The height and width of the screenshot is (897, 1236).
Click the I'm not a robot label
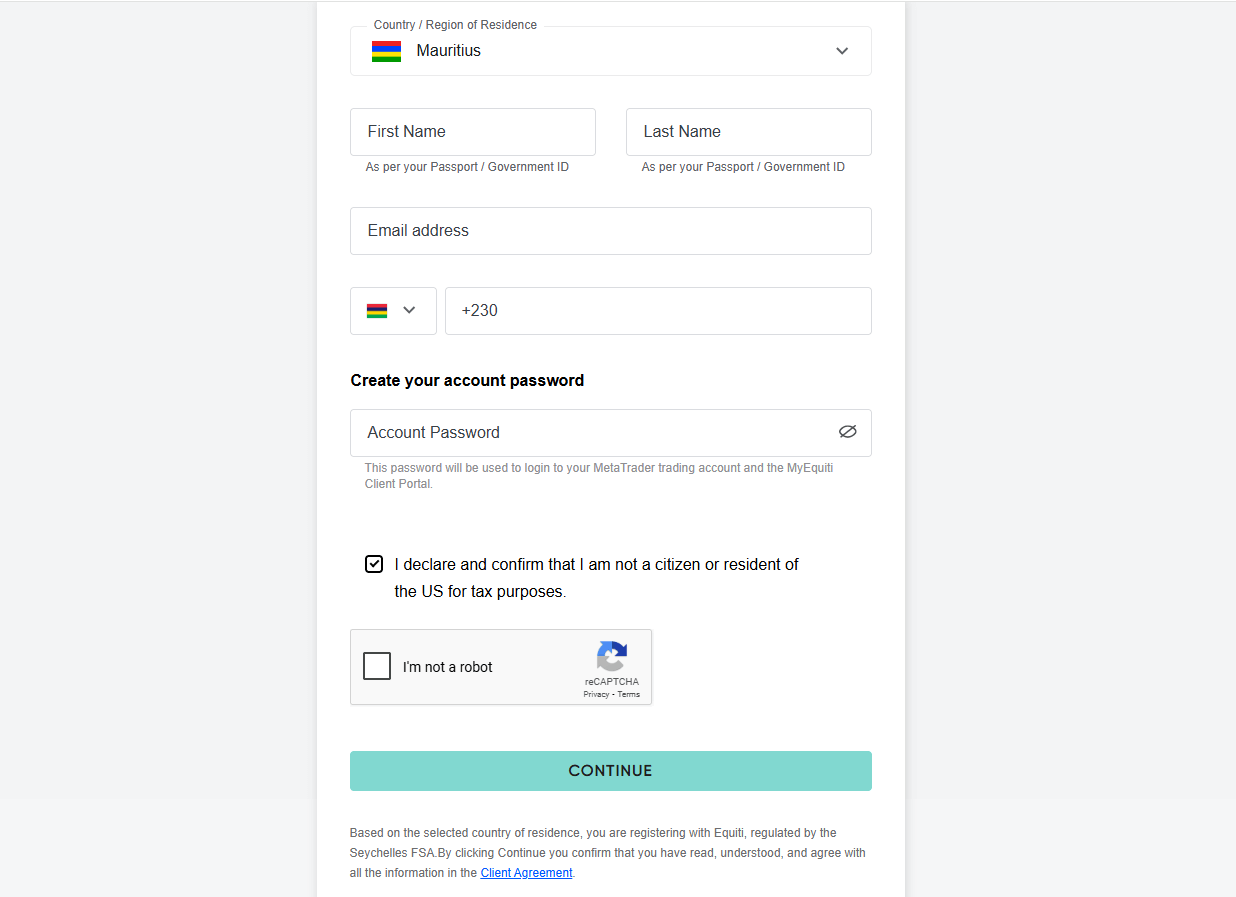point(448,667)
